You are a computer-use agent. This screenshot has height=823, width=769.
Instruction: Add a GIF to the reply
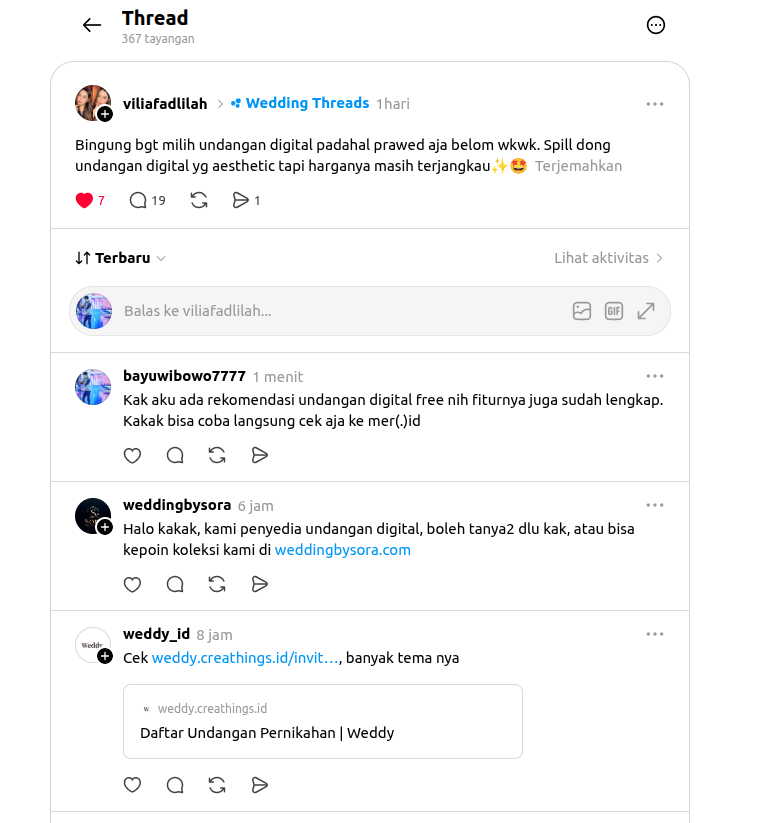coord(614,311)
